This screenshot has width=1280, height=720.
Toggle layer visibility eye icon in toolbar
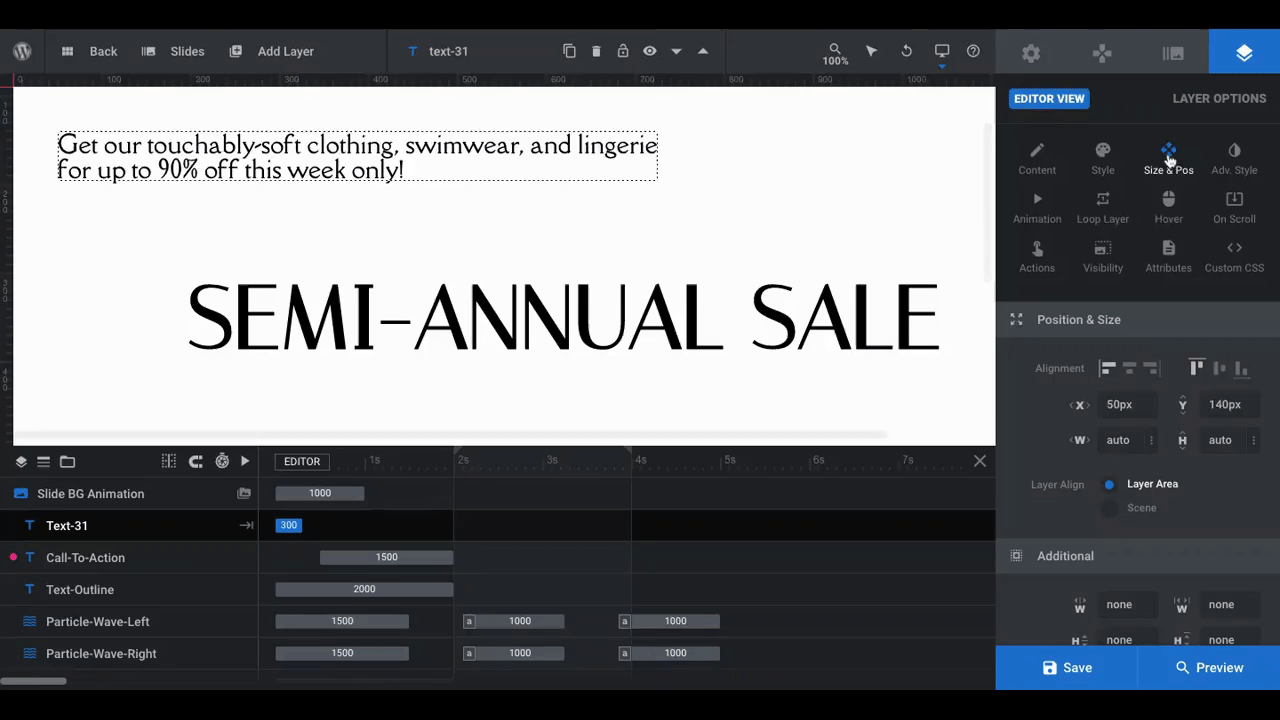tap(650, 51)
